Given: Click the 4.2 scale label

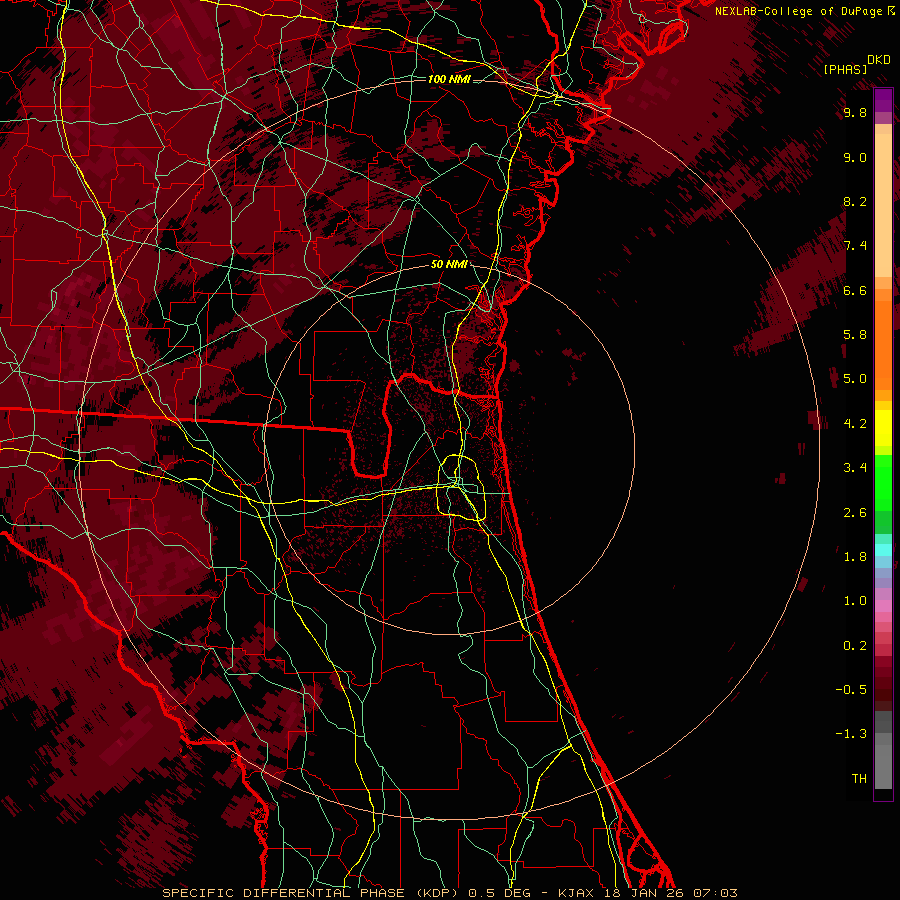Looking at the screenshot, I should click(855, 424).
